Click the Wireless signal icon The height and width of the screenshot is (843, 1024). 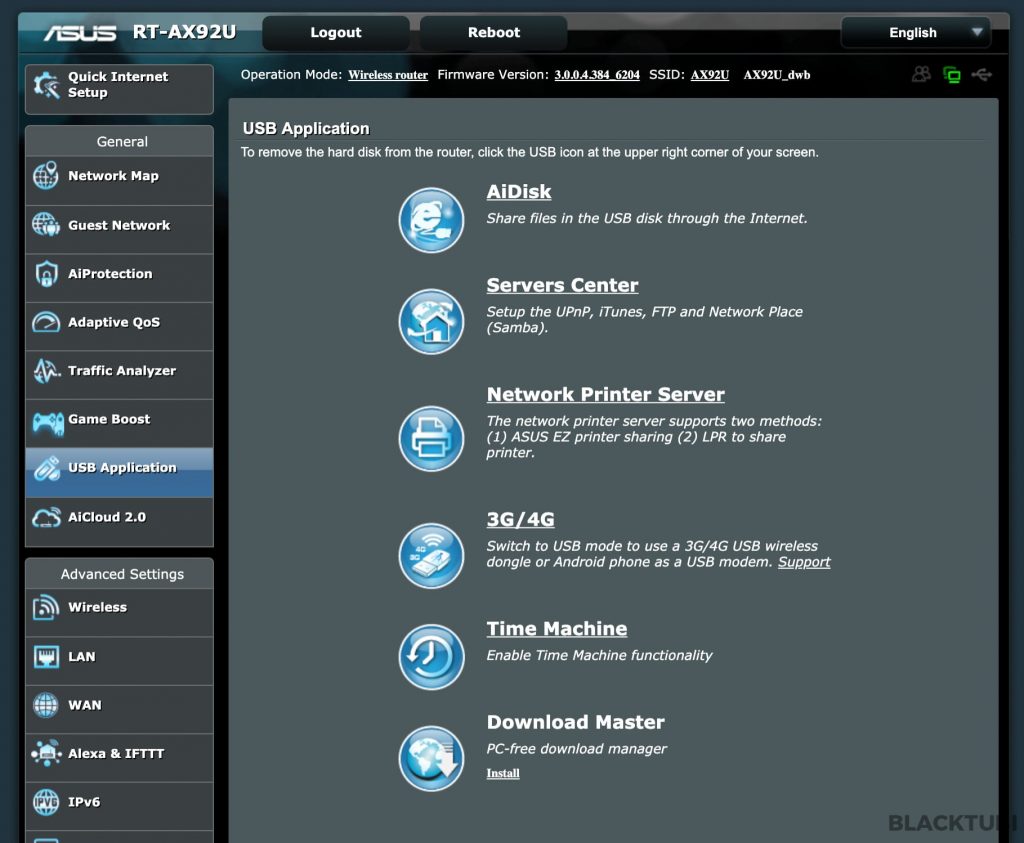[x=46, y=607]
